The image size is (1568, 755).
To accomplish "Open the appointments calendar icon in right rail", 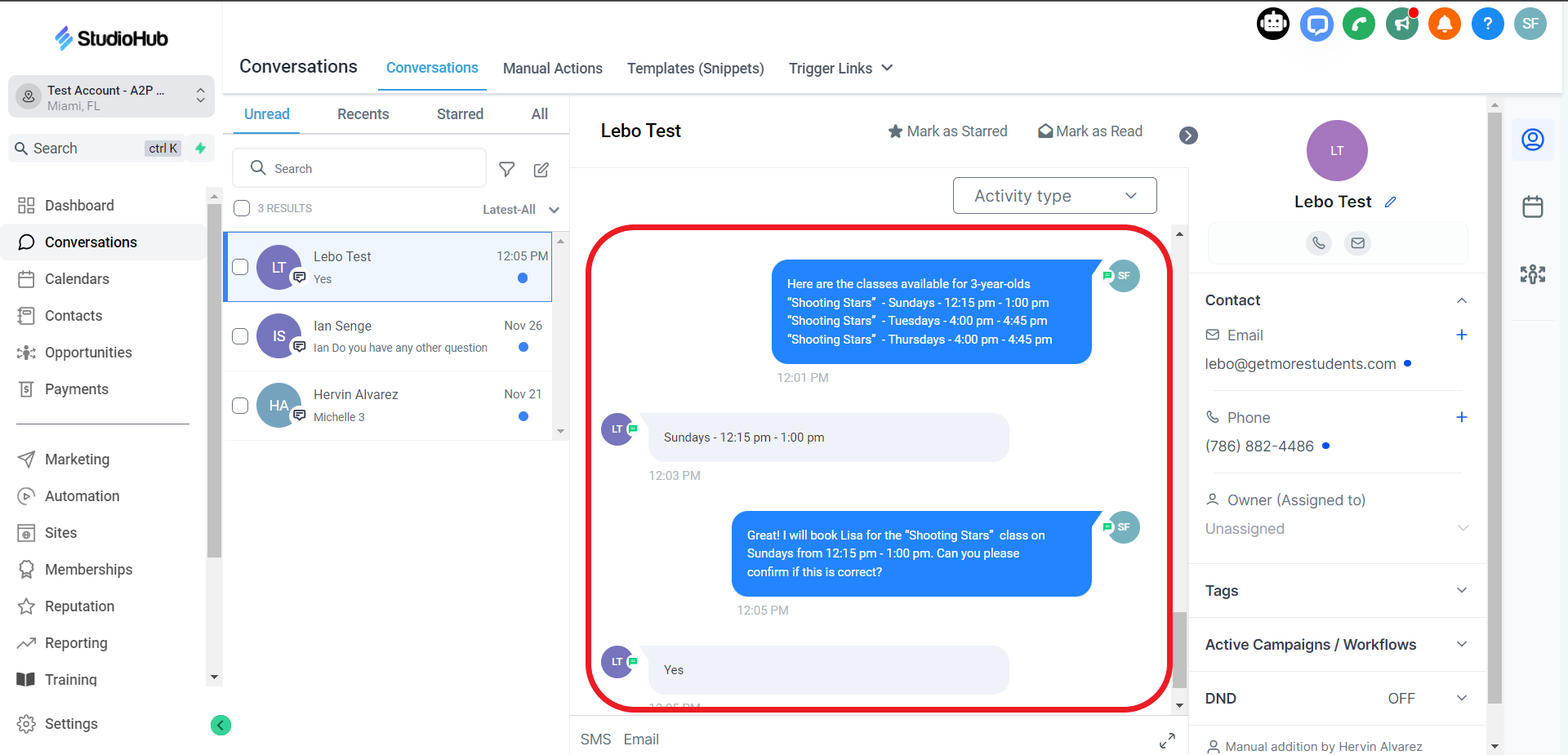I will (x=1533, y=207).
